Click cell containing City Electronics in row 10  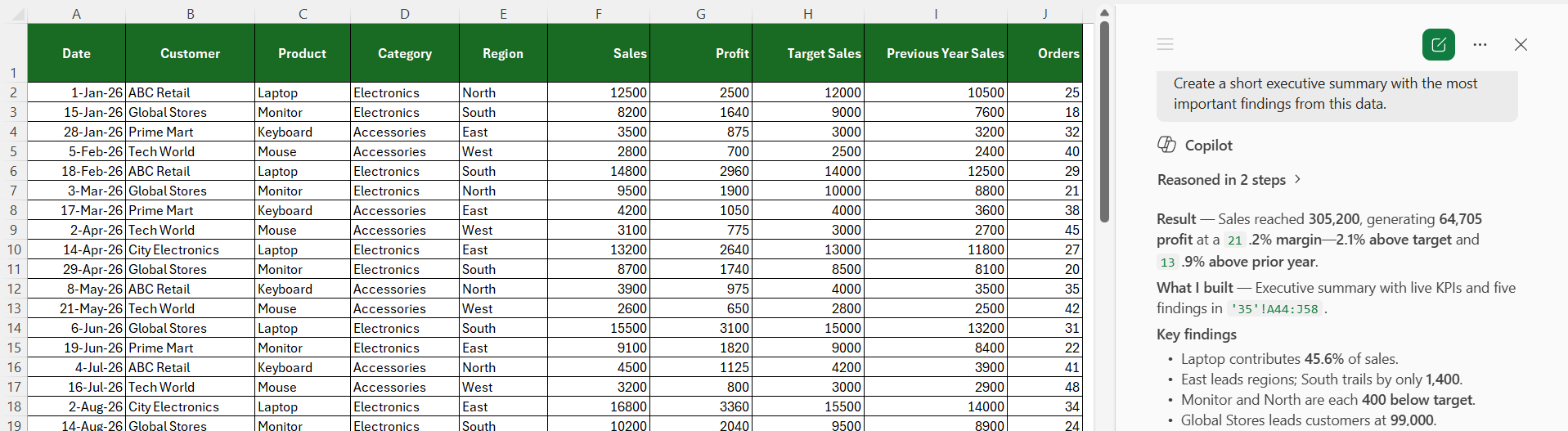tap(191, 249)
